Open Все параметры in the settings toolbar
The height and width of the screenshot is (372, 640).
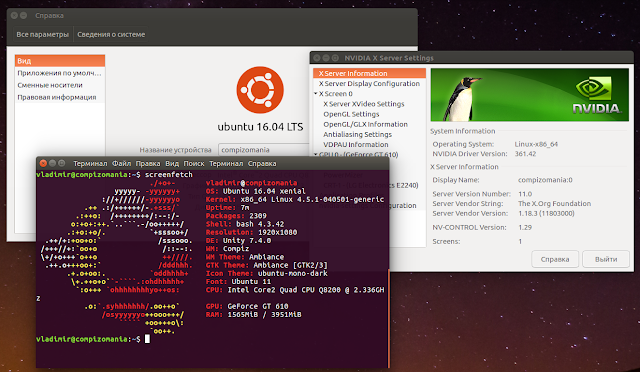point(42,34)
